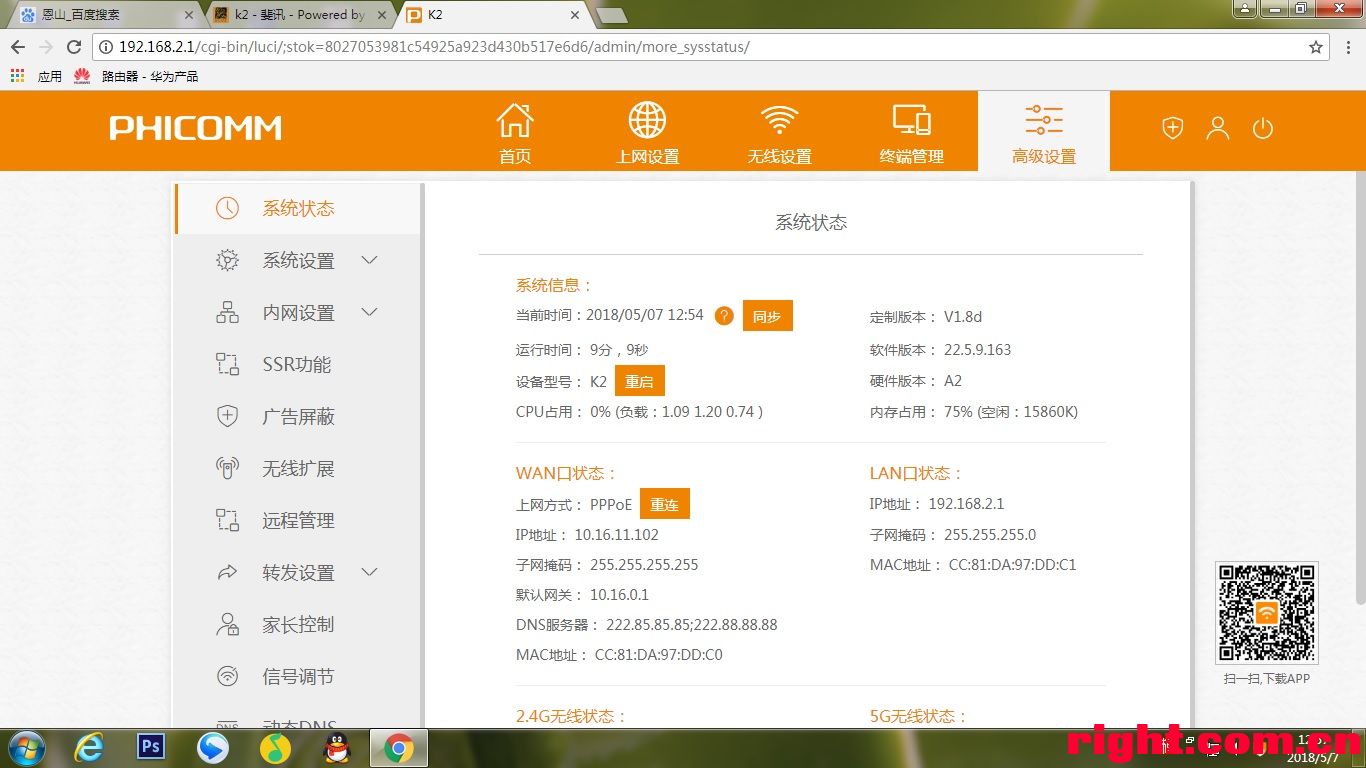Click the clock icon beside 系统状态
The height and width of the screenshot is (768, 1366).
(x=227, y=208)
